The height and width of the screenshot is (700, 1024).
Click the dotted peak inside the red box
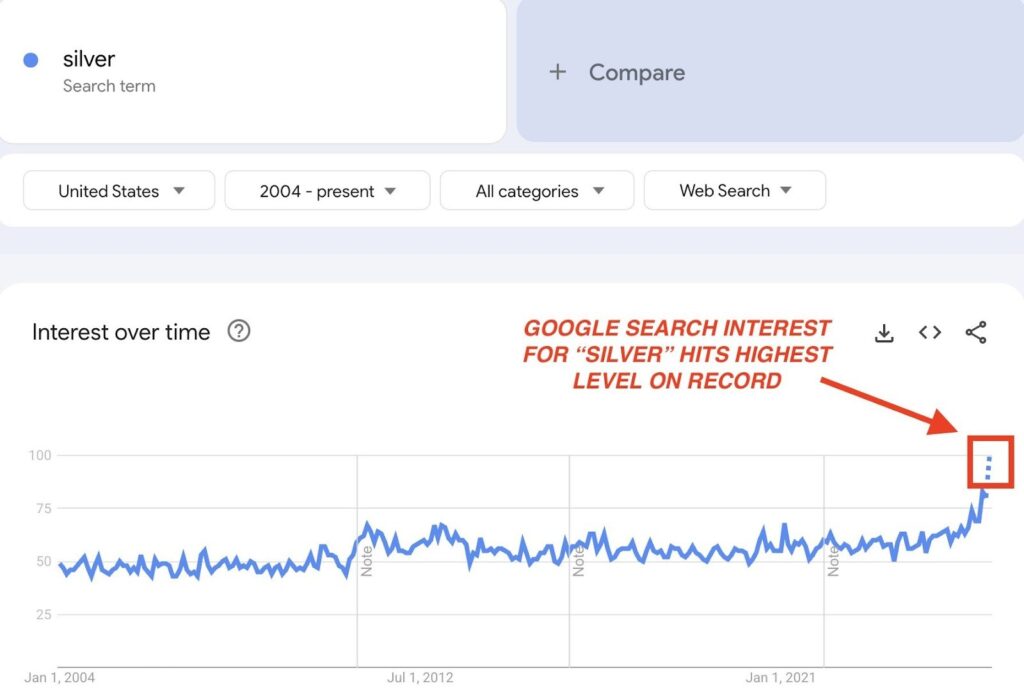point(989,467)
